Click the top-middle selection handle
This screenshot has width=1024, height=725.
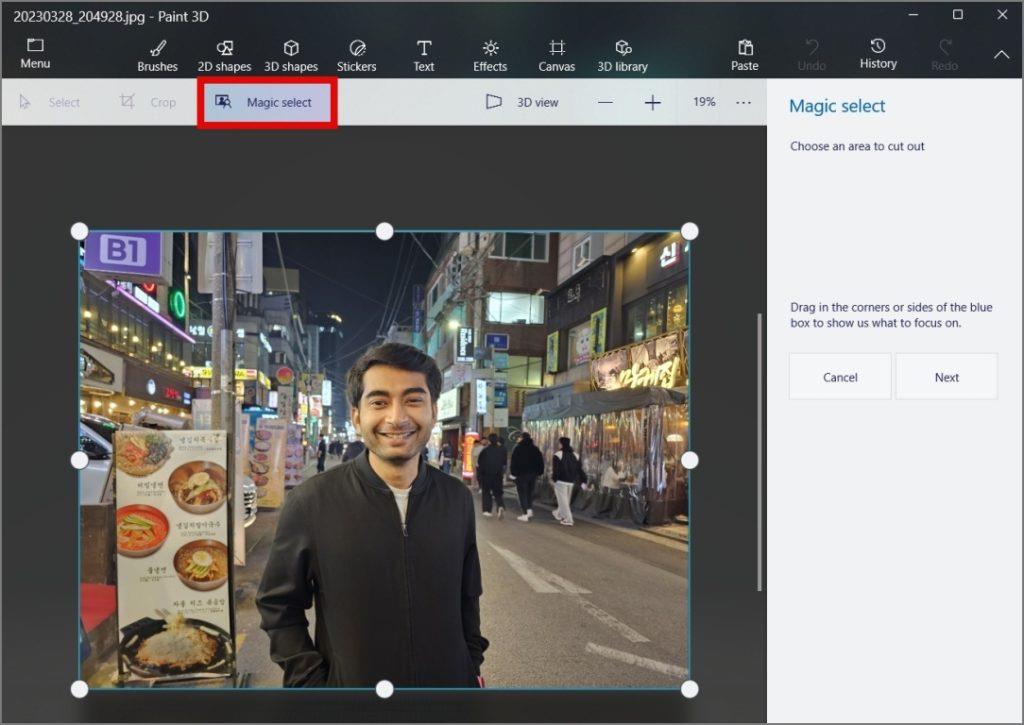pyautogui.click(x=385, y=231)
